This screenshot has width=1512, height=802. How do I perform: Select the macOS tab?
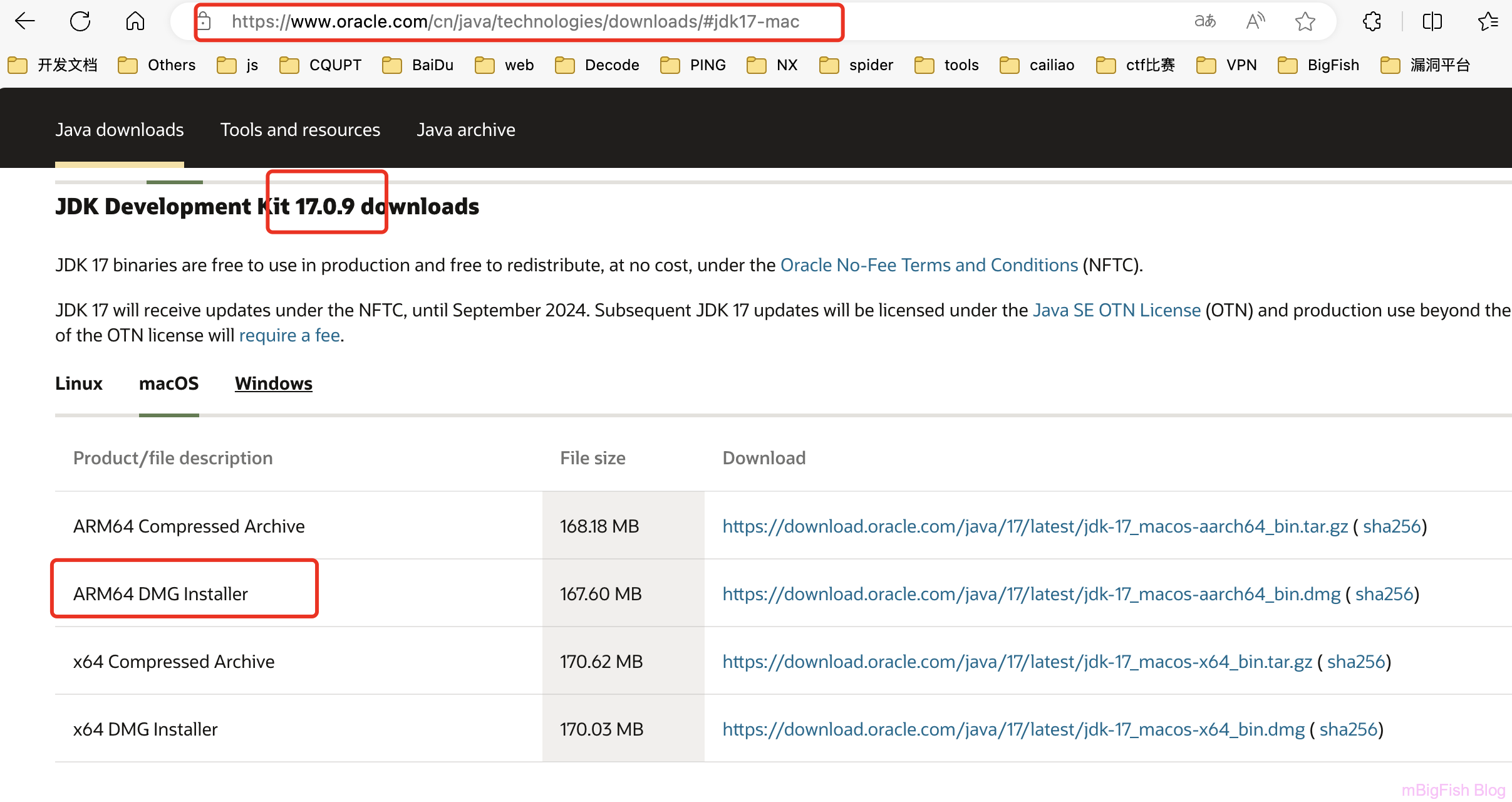coord(168,383)
